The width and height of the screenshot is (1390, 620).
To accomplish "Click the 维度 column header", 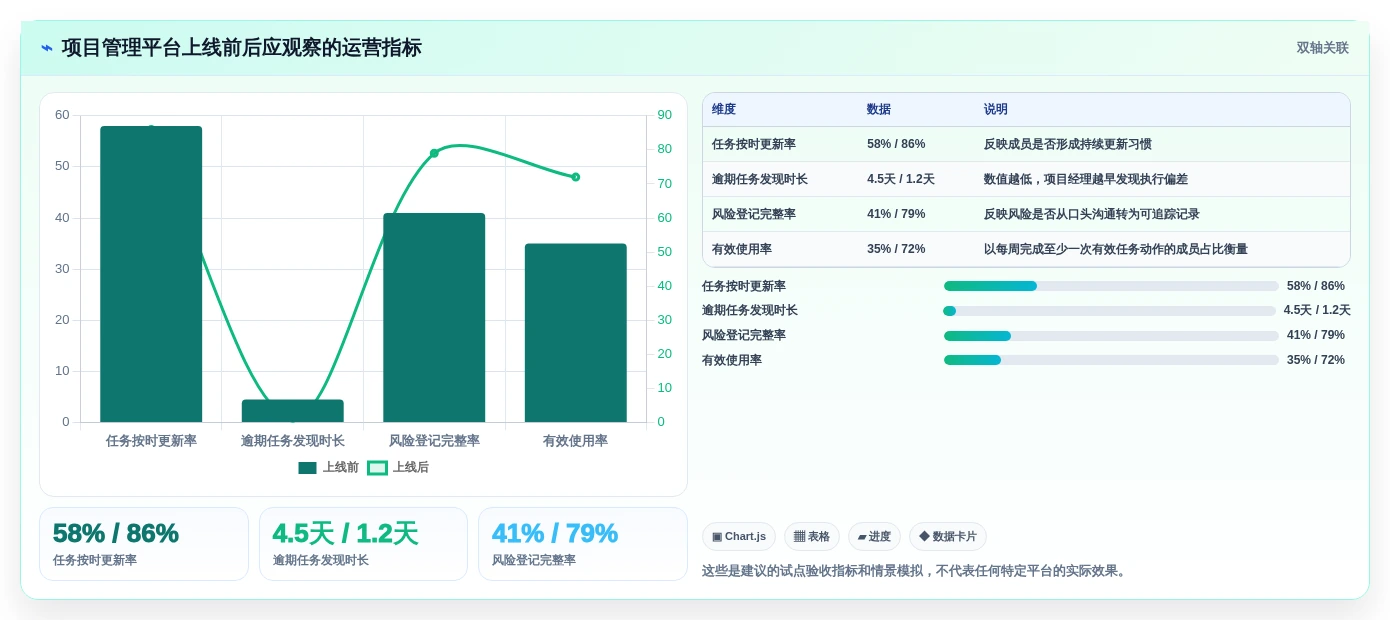I will pos(724,110).
